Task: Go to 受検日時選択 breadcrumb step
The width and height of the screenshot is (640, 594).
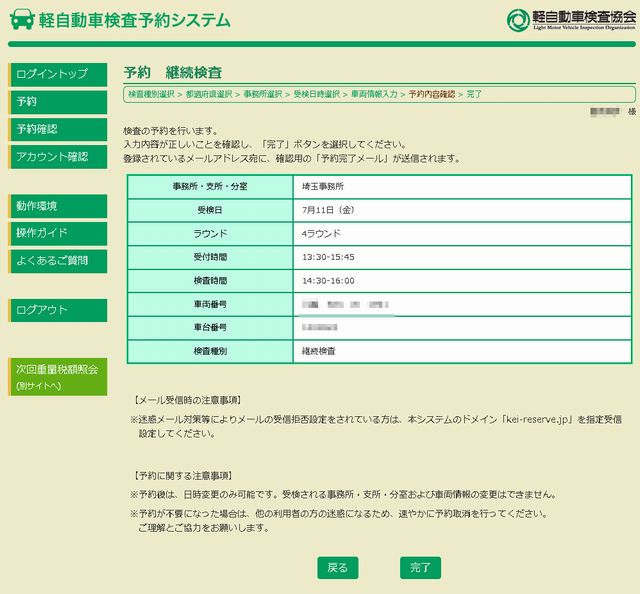Action: (x=317, y=94)
